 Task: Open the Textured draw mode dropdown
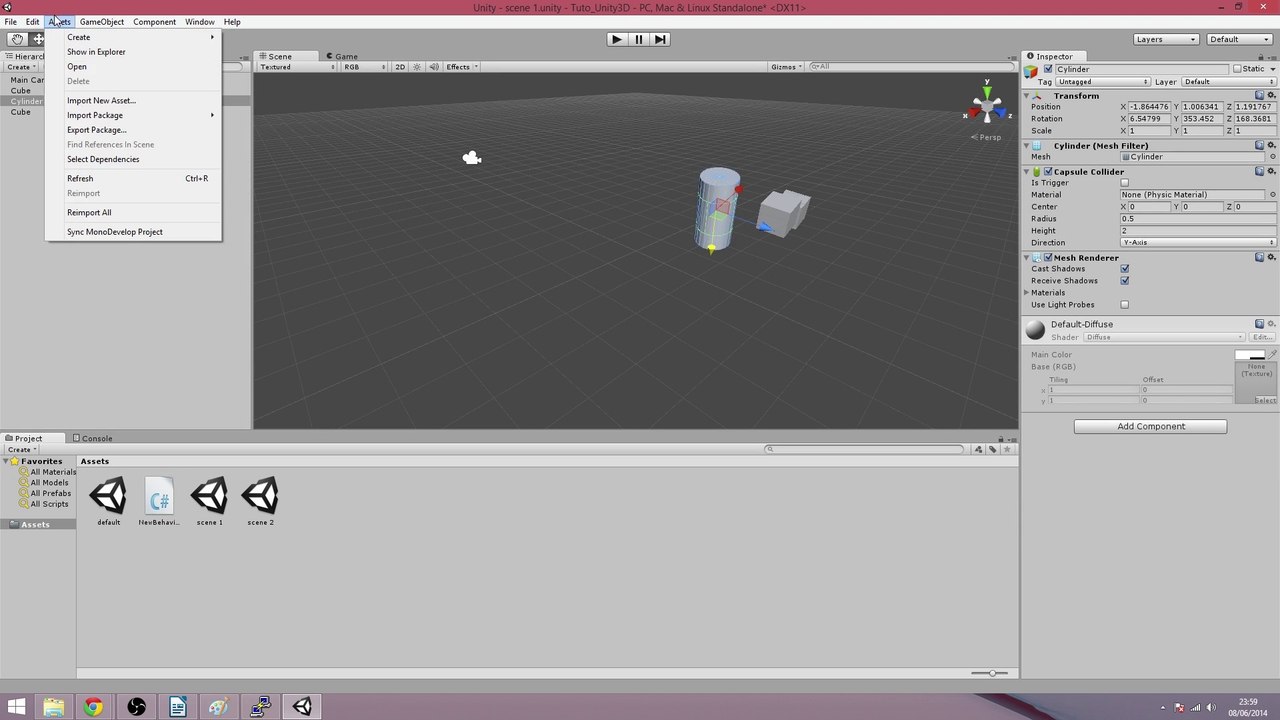tap(297, 67)
